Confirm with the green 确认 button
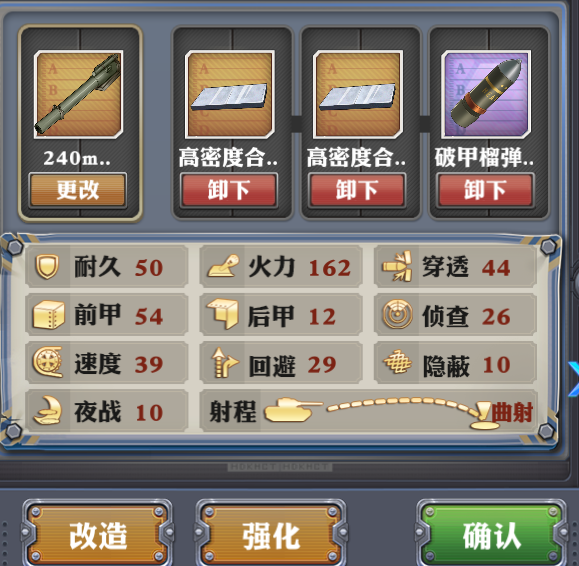Screen dimensions: 579x566 (492, 535)
